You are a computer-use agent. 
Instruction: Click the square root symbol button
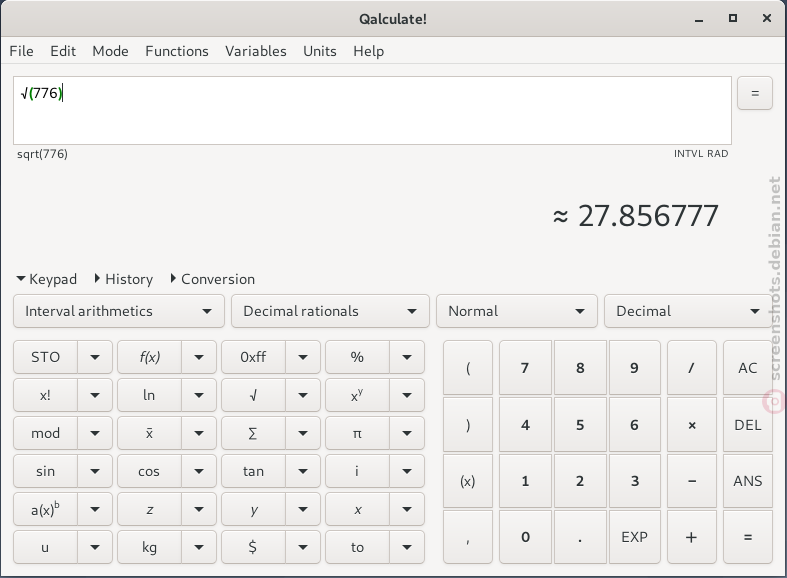[x=253, y=395]
